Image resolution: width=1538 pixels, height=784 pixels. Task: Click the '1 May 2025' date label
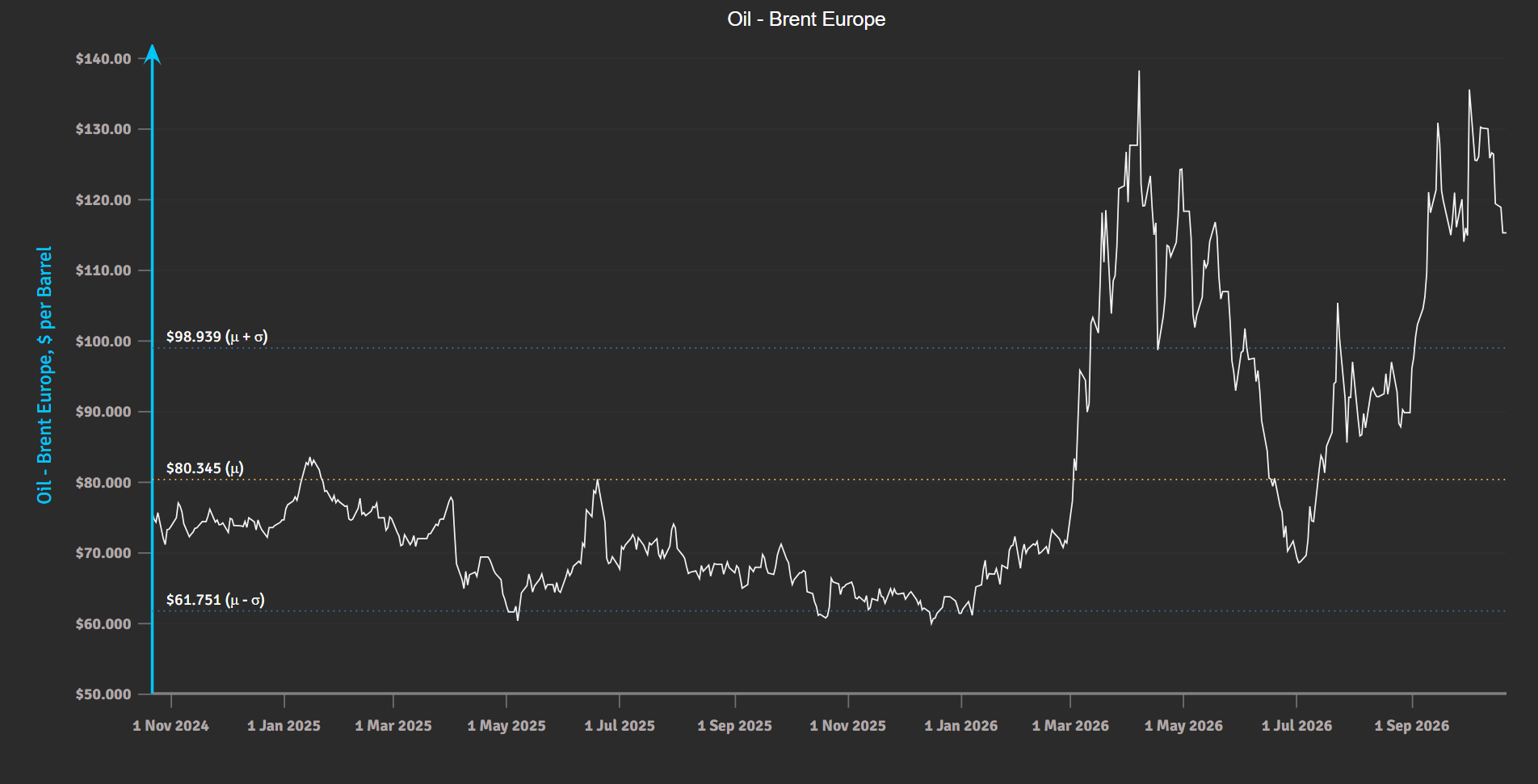pyautogui.click(x=506, y=726)
